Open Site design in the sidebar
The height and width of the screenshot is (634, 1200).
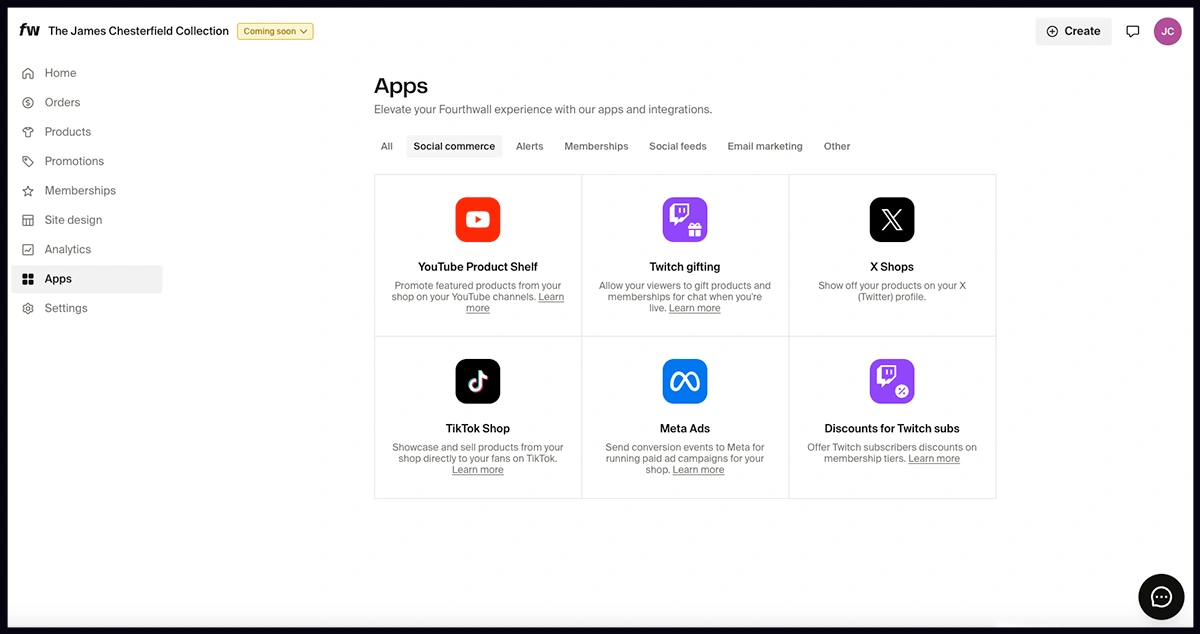(x=73, y=220)
